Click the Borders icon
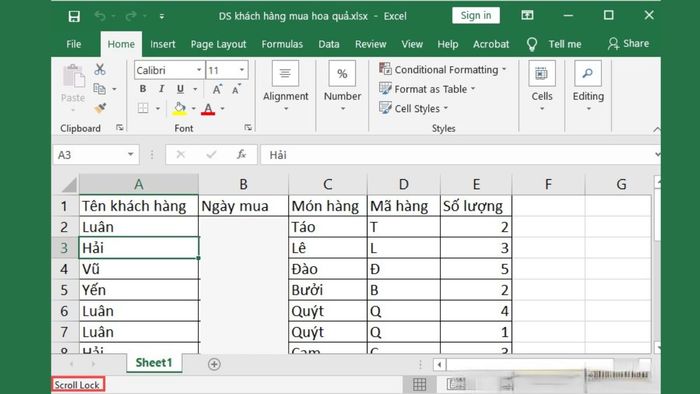The height and width of the screenshot is (394, 700). click(x=143, y=108)
